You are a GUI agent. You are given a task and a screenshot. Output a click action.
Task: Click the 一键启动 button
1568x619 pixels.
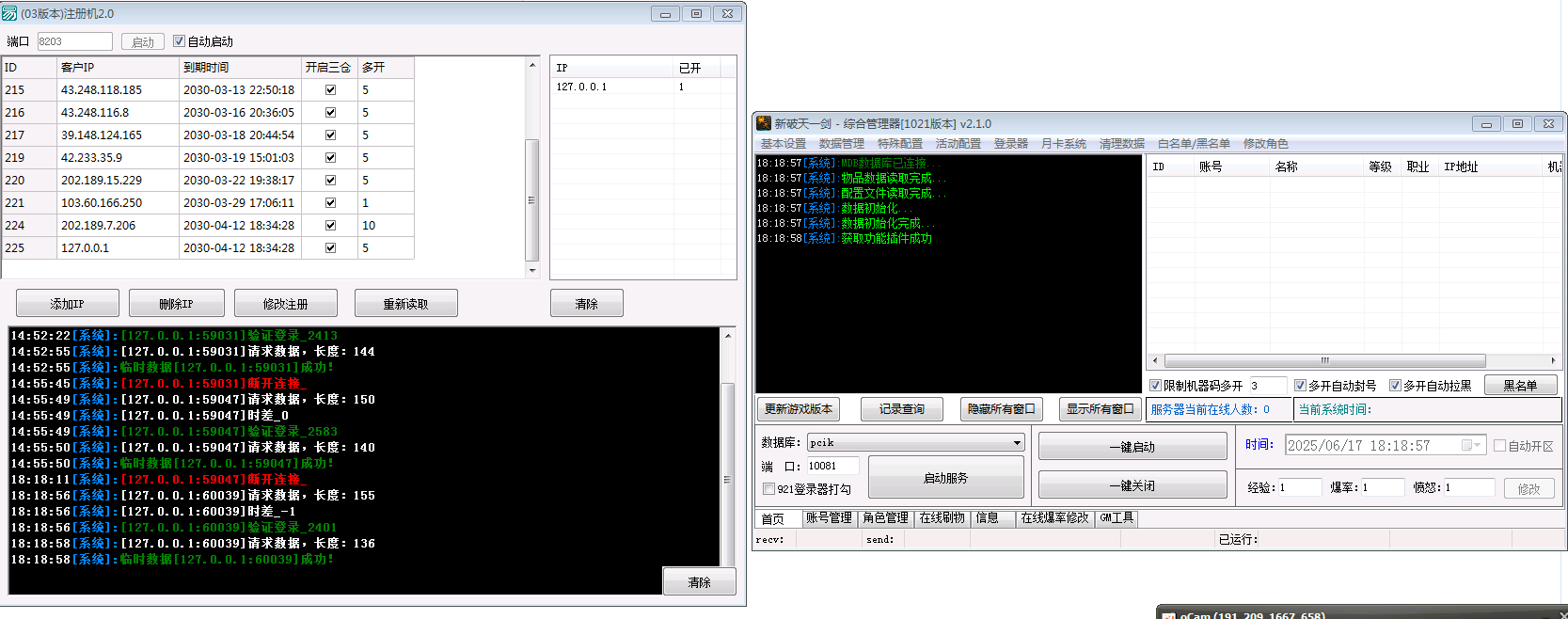tap(1132, 447)
